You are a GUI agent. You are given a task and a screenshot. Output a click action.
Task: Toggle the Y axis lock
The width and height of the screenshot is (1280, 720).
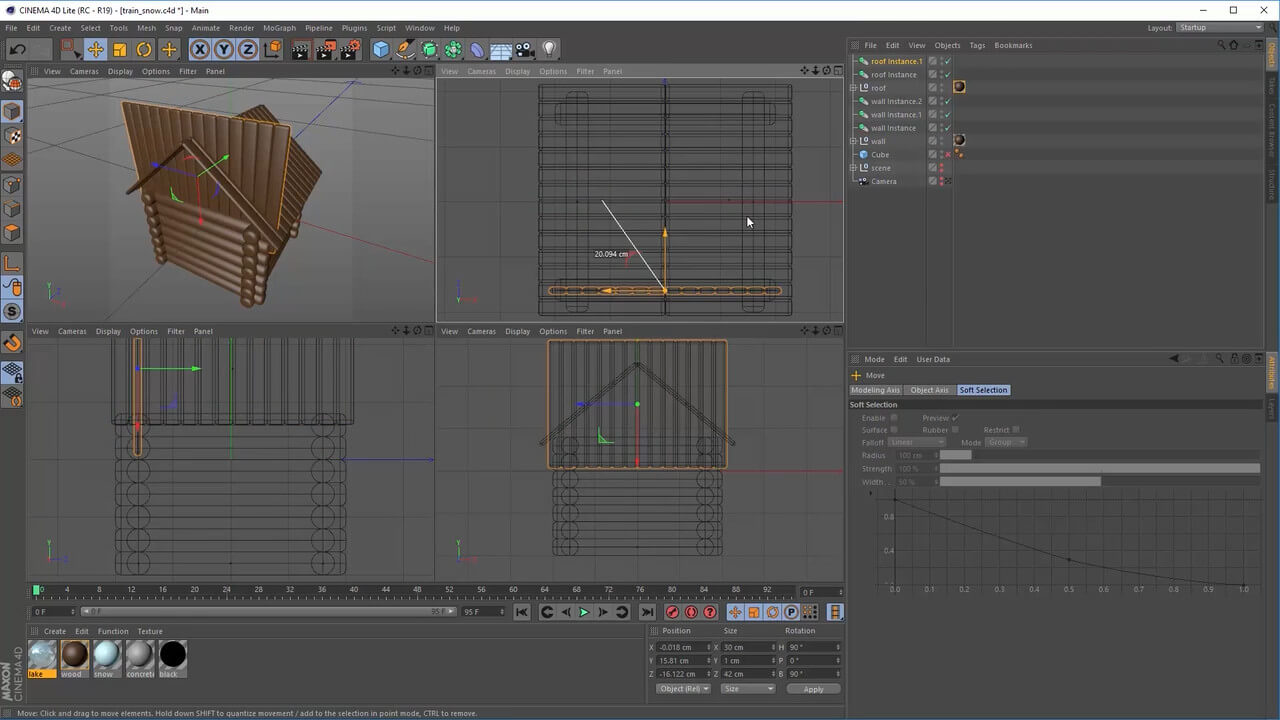coord(224,50)
